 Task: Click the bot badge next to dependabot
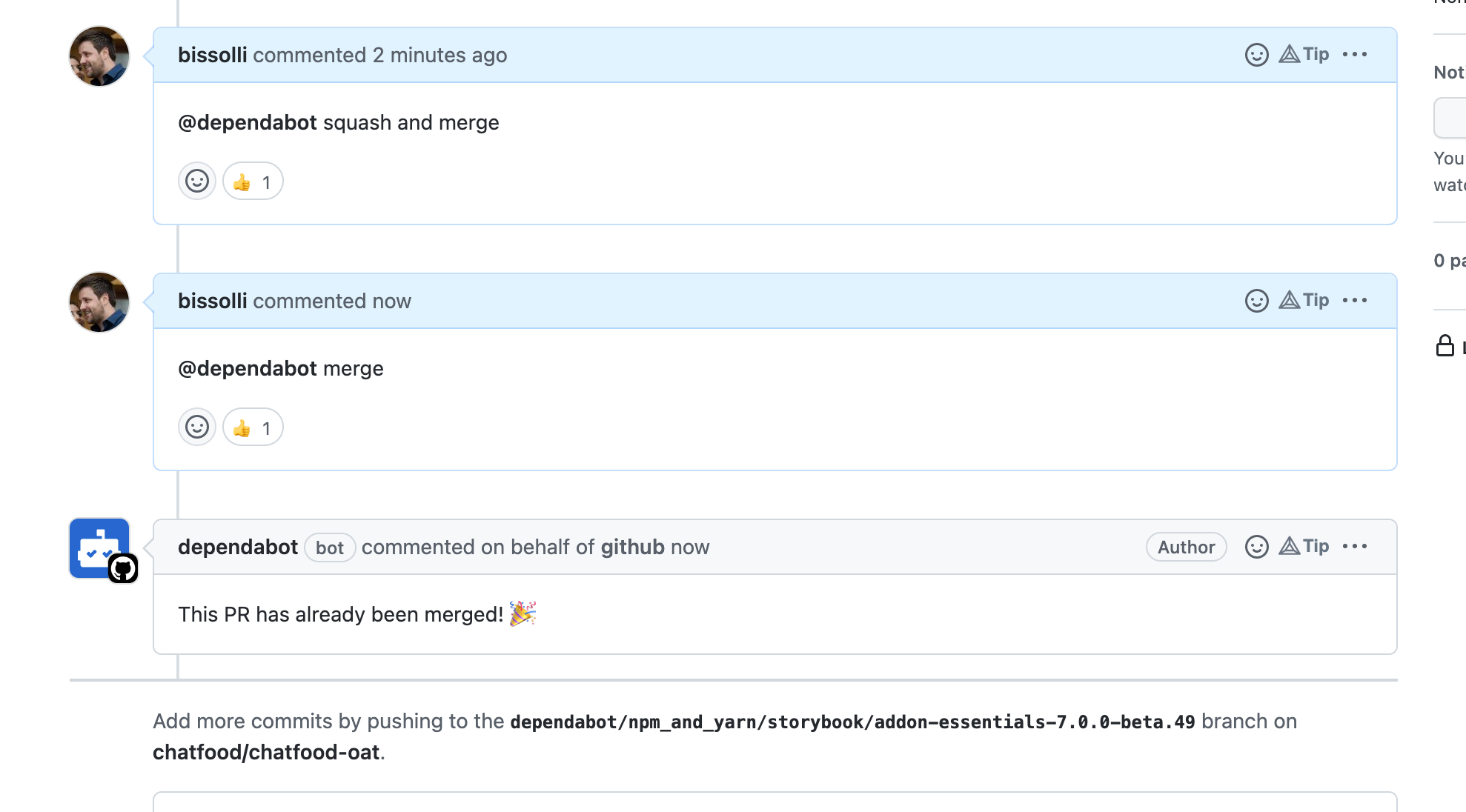(x=329, y=548)
